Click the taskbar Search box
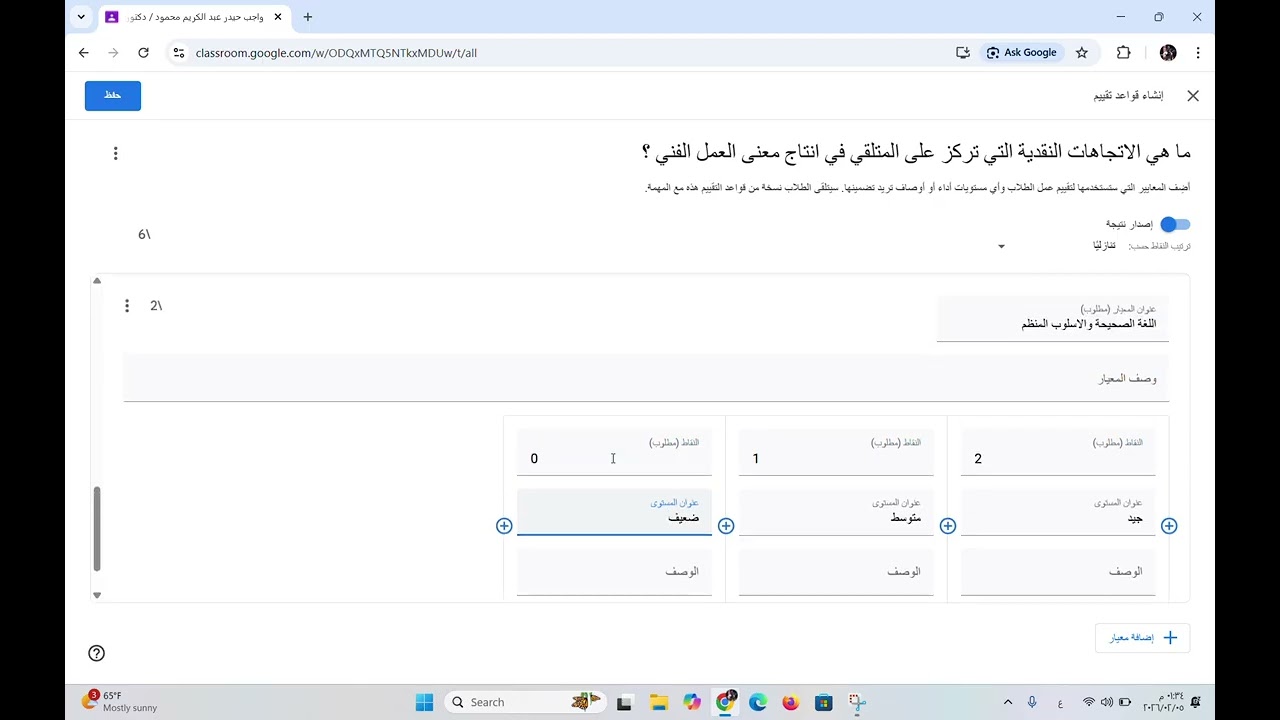 click(x=524, y=702)
